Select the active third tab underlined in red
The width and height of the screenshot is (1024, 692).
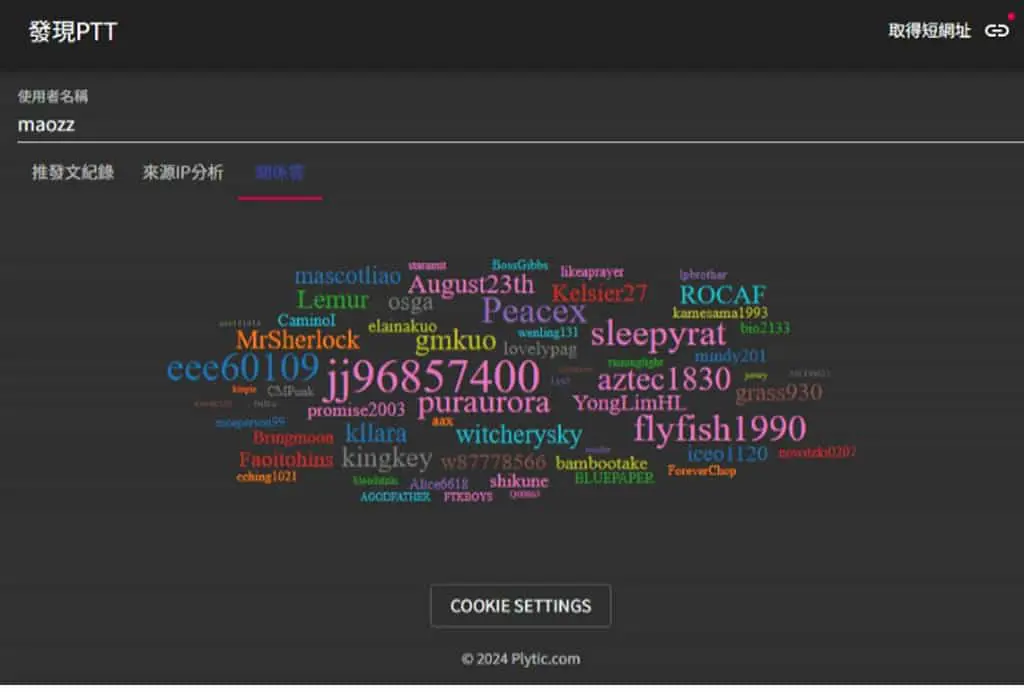(x=280, y=172)
